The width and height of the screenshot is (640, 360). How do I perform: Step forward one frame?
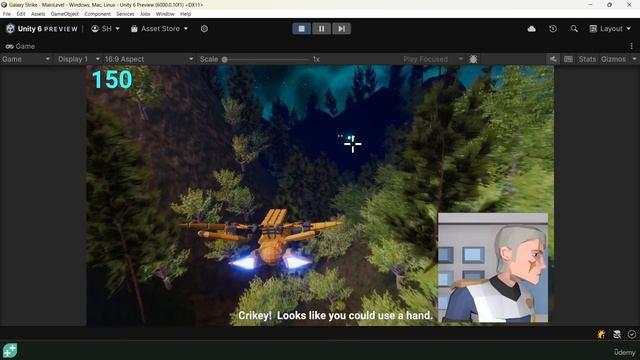(341, 29)
